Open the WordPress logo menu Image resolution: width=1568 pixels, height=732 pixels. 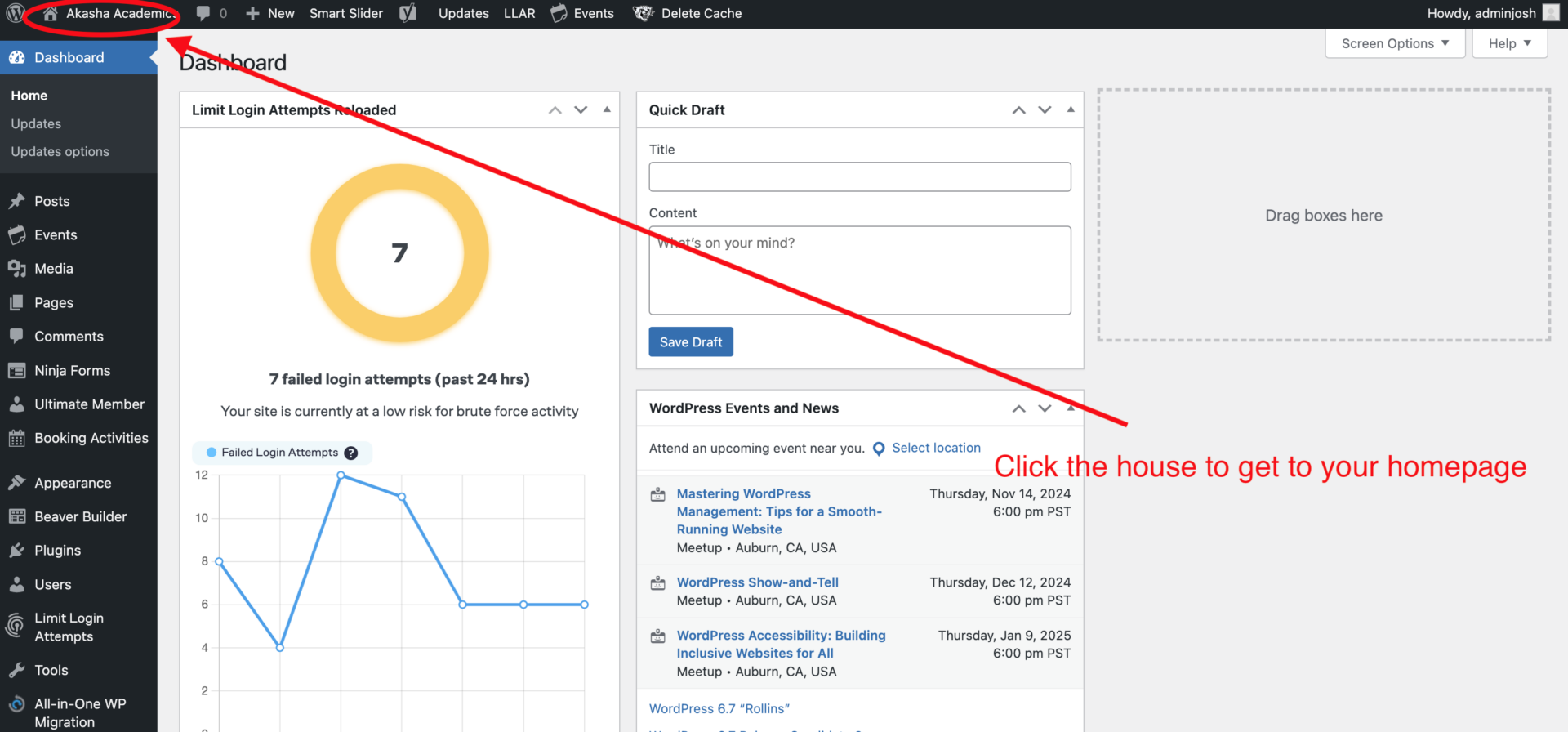click(x=15, y=14)
